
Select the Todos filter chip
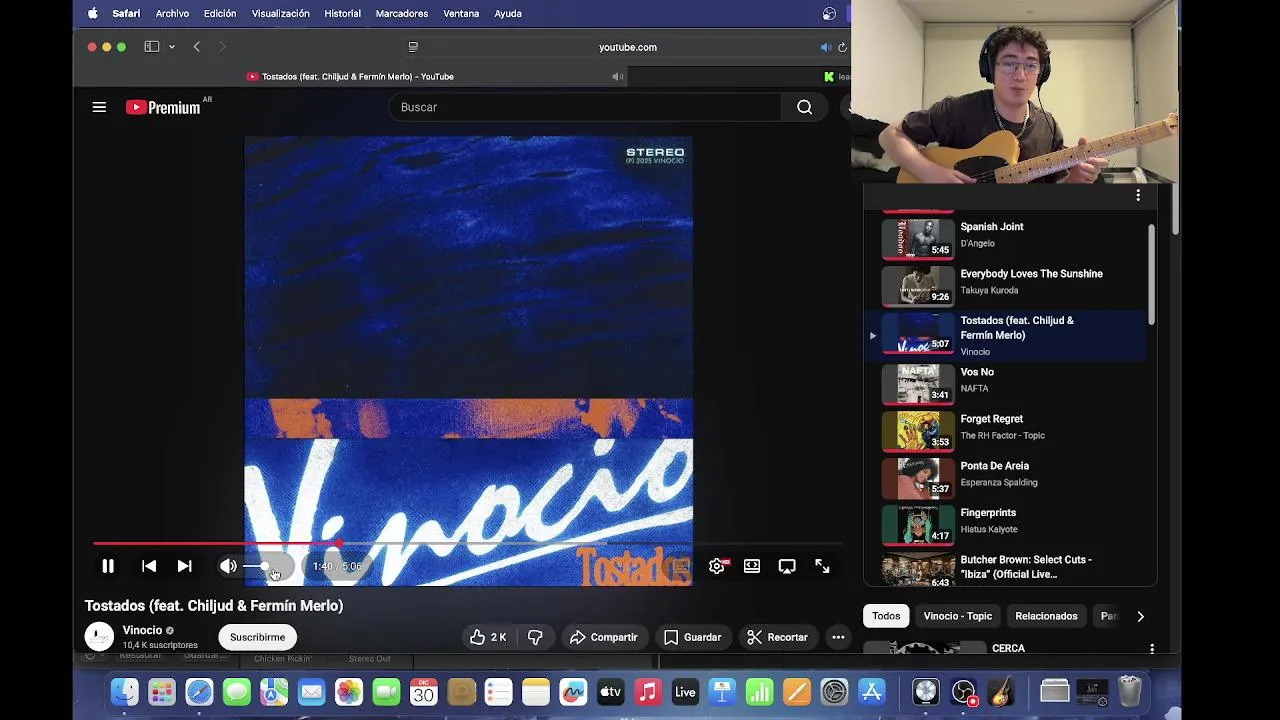coord(886,616)
